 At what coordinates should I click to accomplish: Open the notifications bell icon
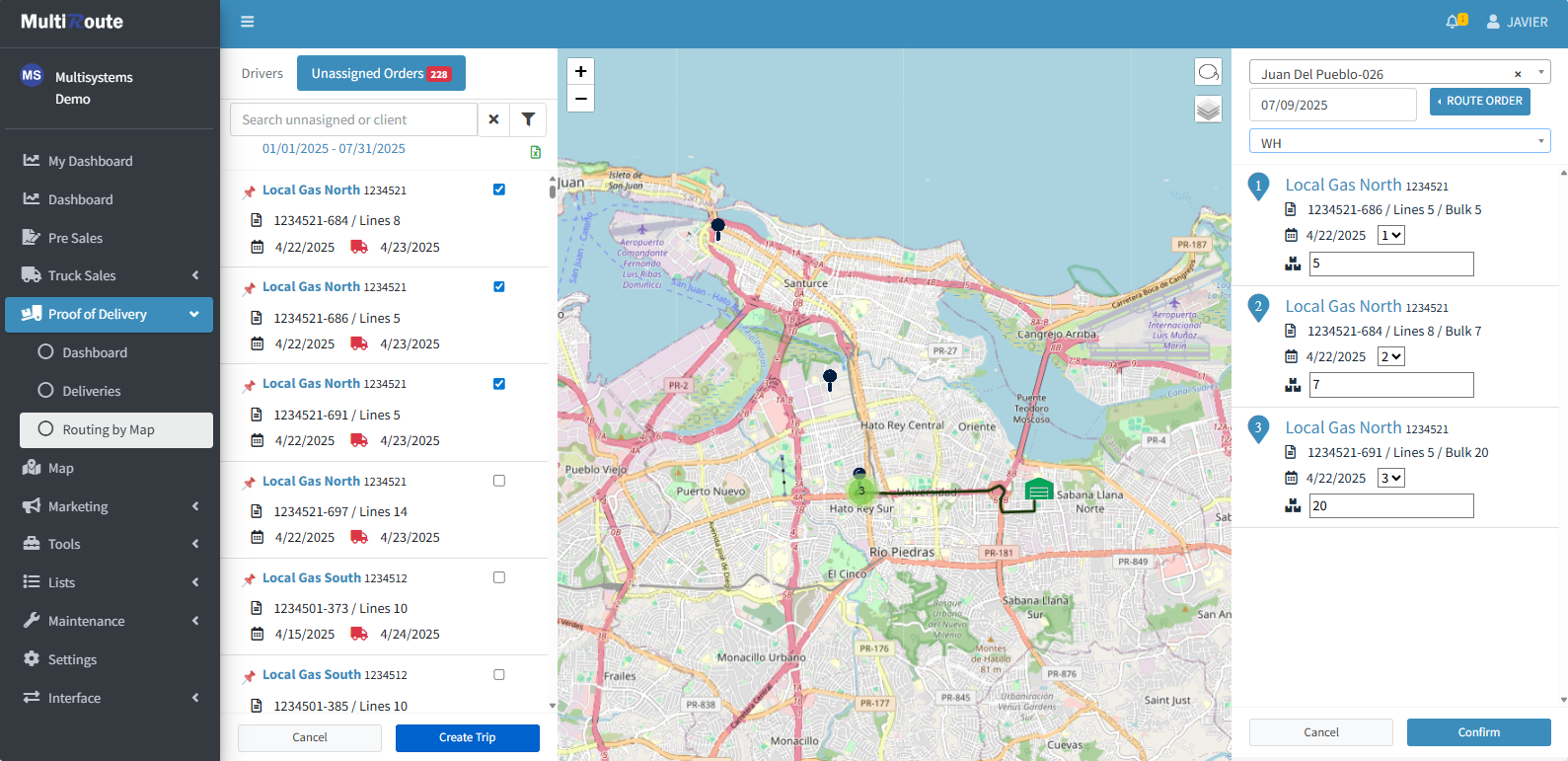[x=1454, y=22]
